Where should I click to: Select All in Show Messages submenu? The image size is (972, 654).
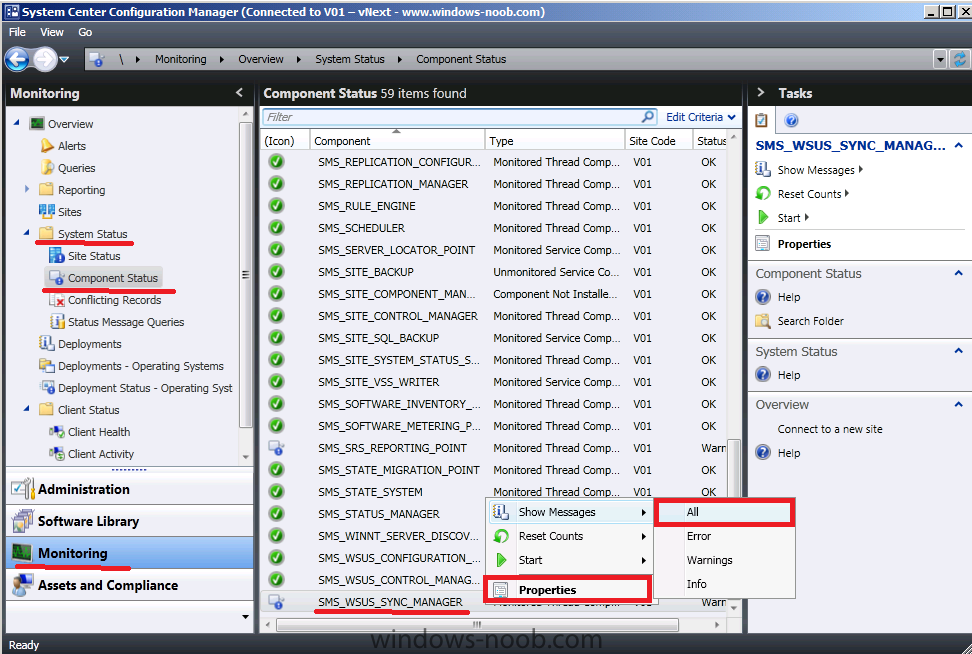(x=724, y=512)
